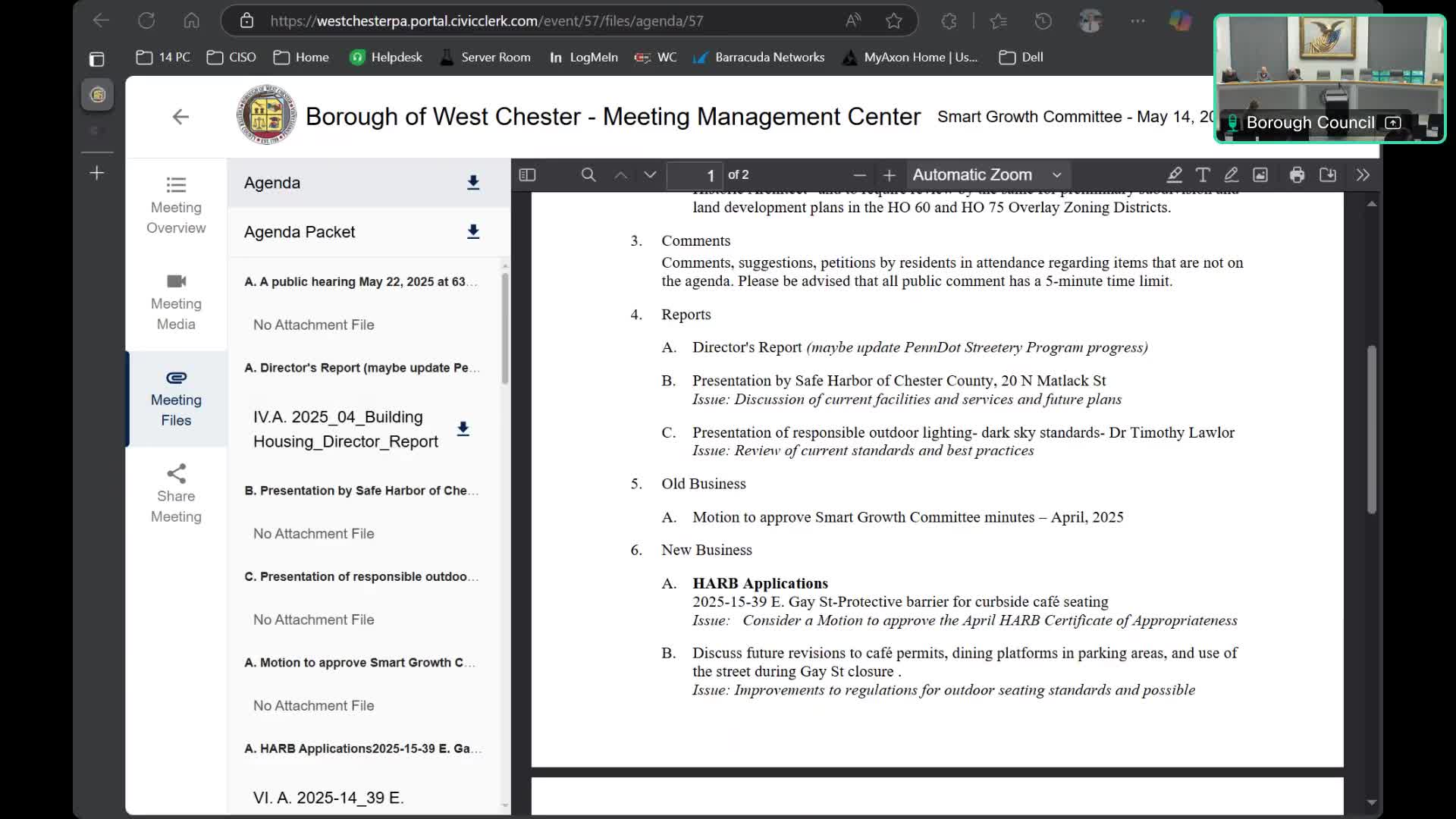Click 'A. Motion to approve Smart Growth' item
1456x819 pixels.
click(359, 663)
